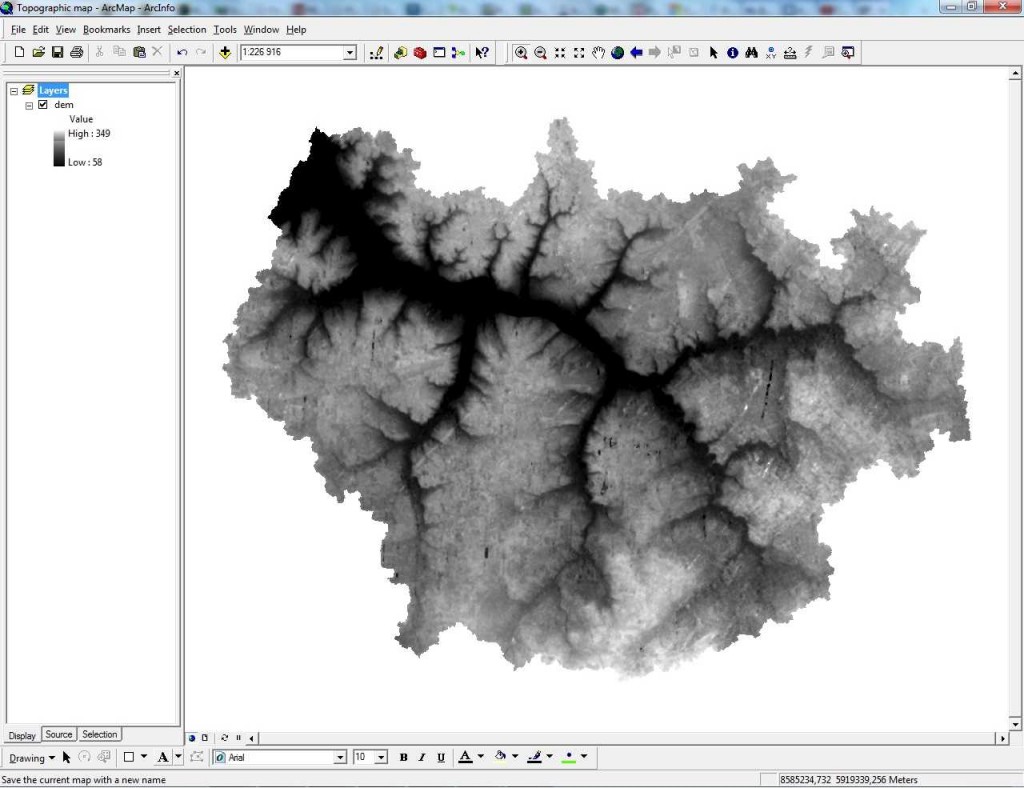Switch to the Source tab

pyautogui.click(x=59, y=735)
